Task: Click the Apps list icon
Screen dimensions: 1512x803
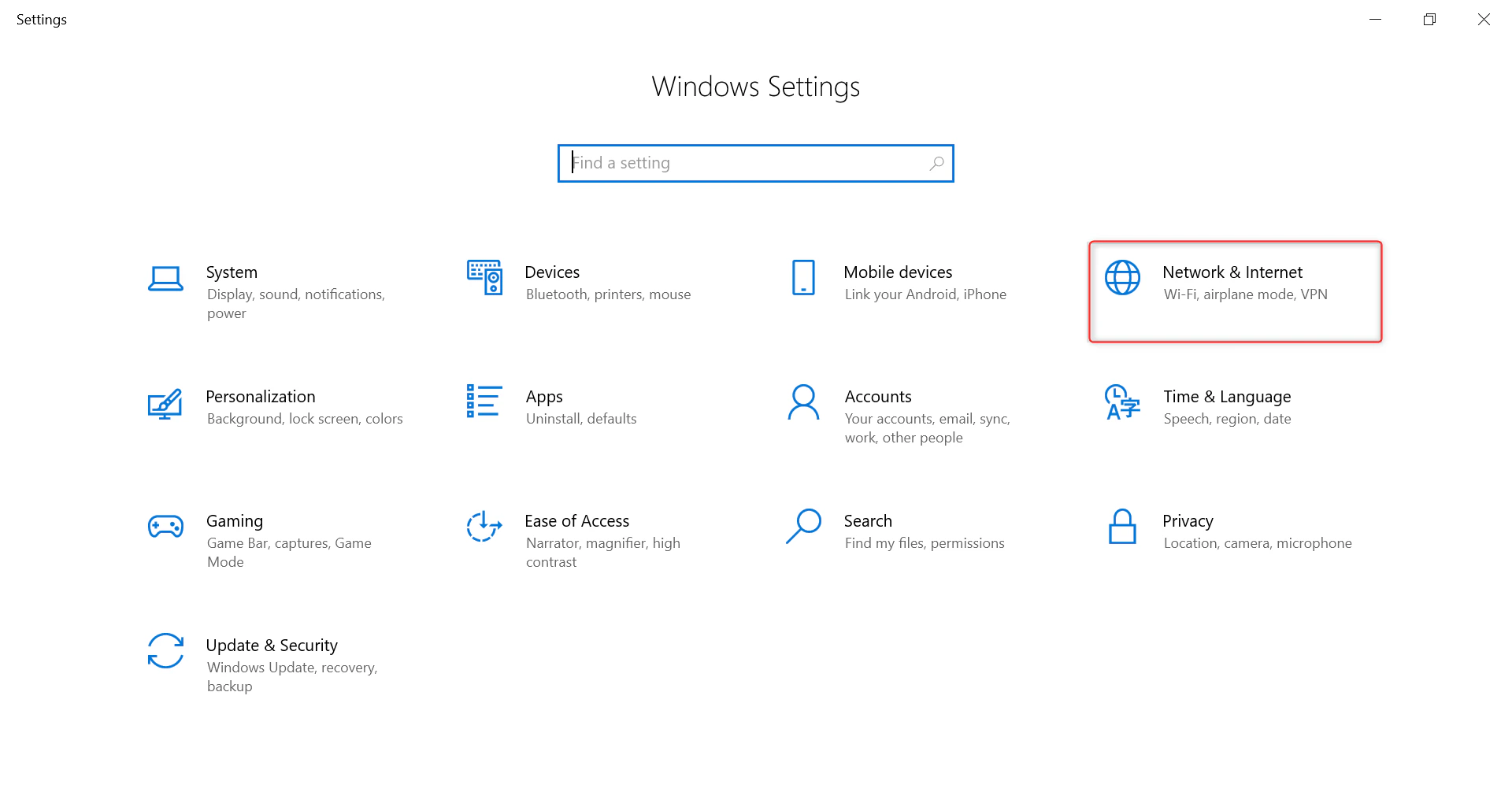Action: (x=484, y=401)
